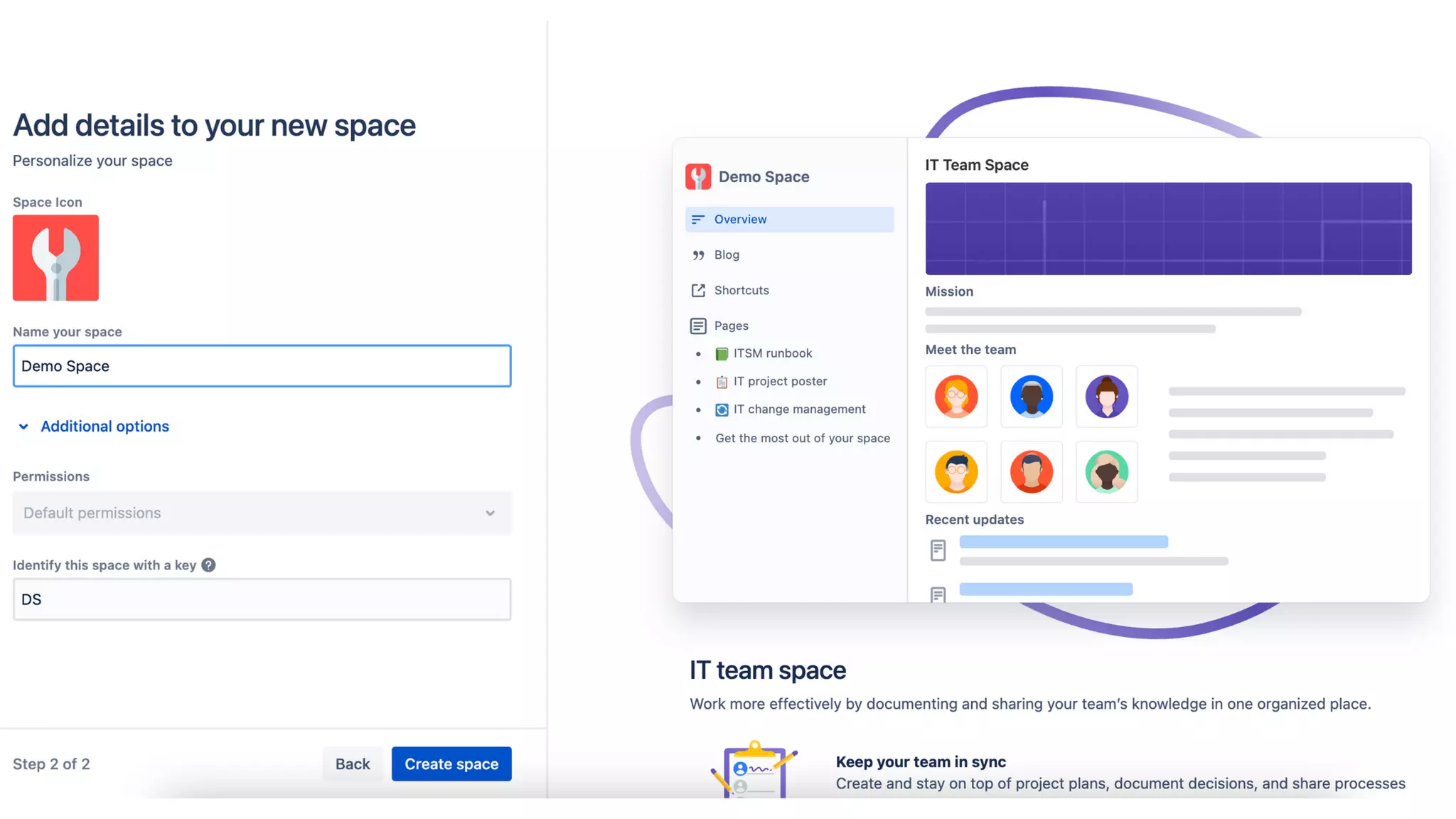1456x819 pixels.
Task: Click the IT project poster clipboard icon
Action: (x=722, y=382)
